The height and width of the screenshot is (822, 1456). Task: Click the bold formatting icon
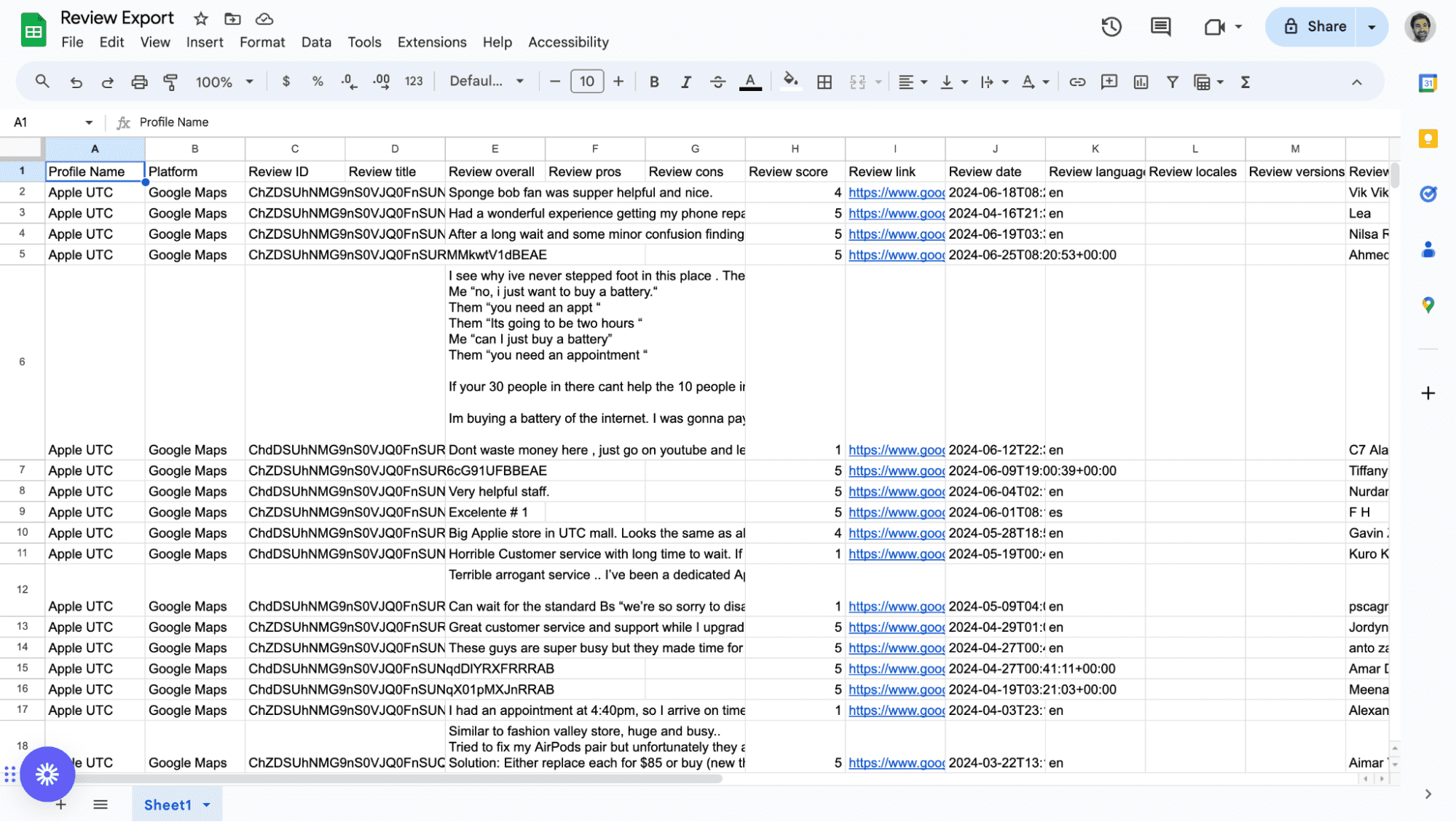[x=653, y=81]
